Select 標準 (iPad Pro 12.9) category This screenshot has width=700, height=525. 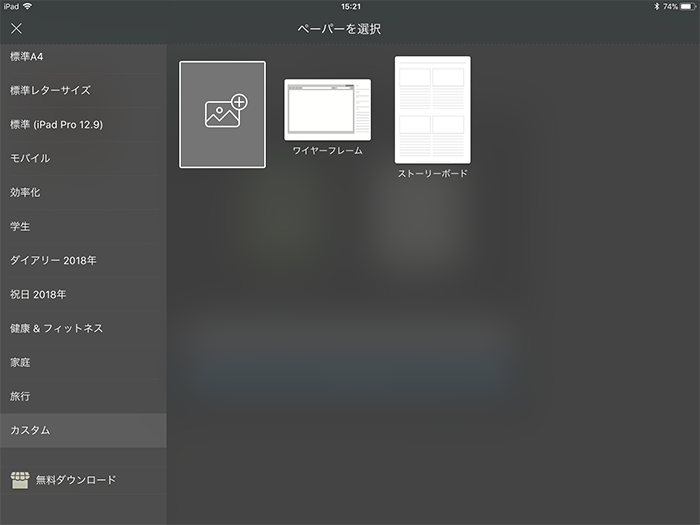click(x=83, y=125)
